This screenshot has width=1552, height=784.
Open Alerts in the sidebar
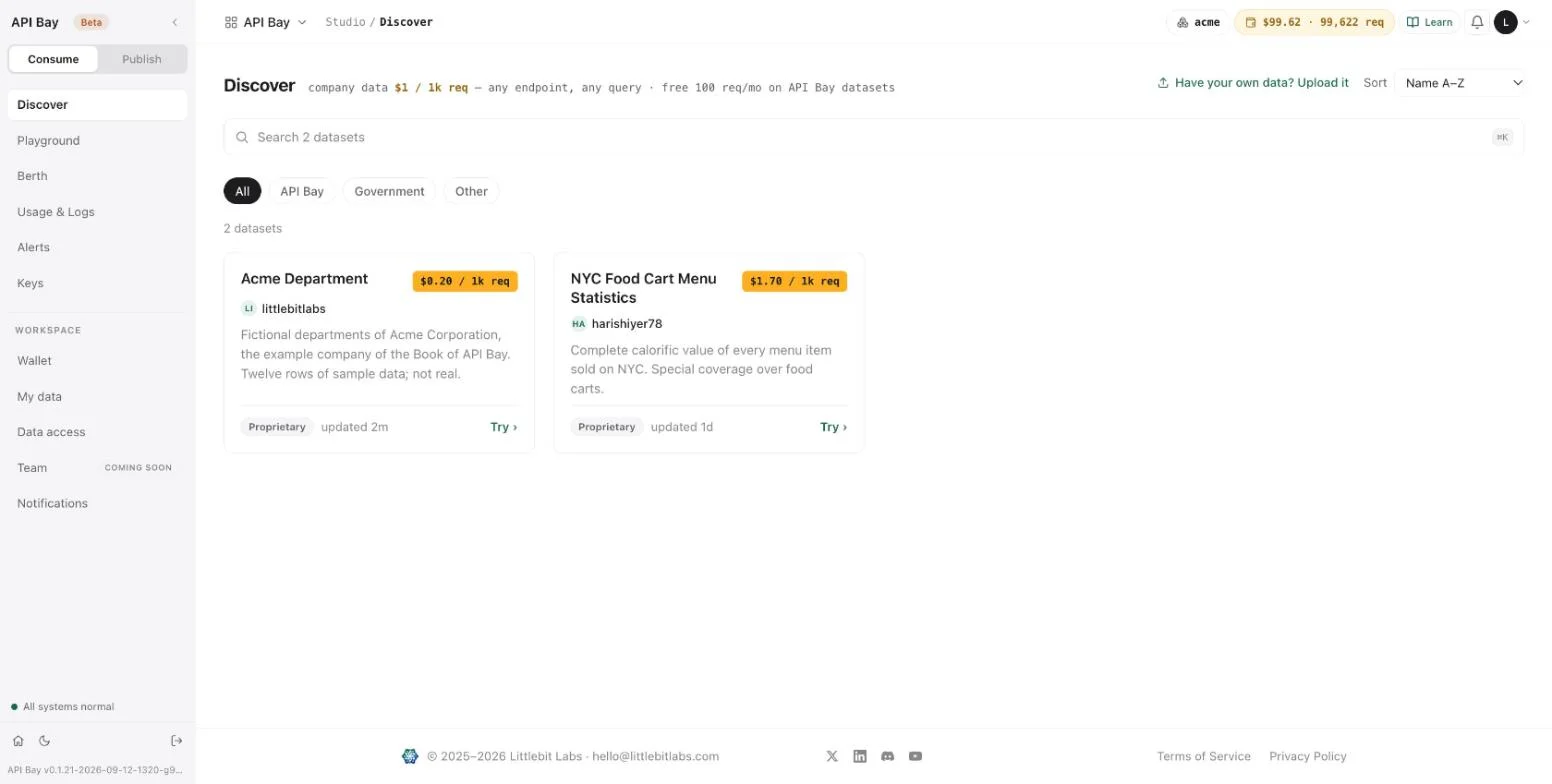click(x=97, y=247)
